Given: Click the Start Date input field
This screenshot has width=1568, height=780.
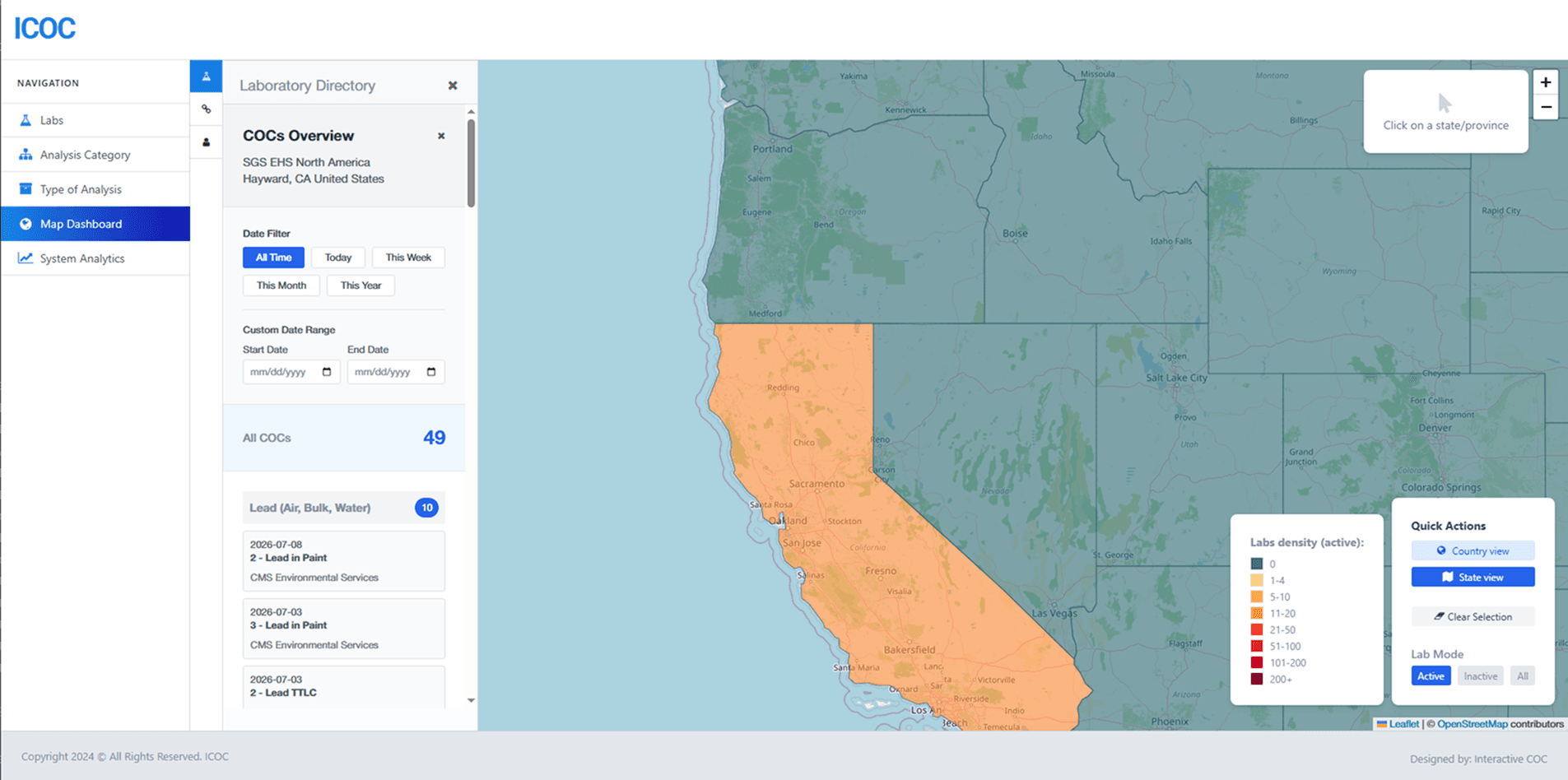Looking at the screenshot, I should (291, 372).
